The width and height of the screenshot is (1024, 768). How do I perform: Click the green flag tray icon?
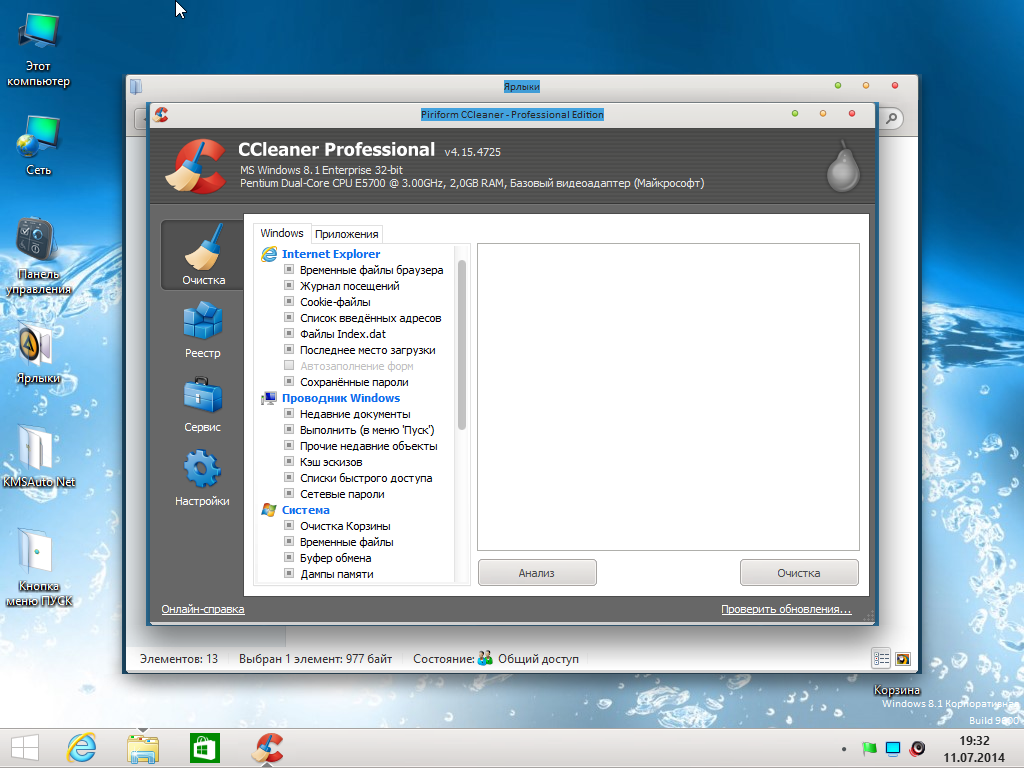click(x=869, y=748)
